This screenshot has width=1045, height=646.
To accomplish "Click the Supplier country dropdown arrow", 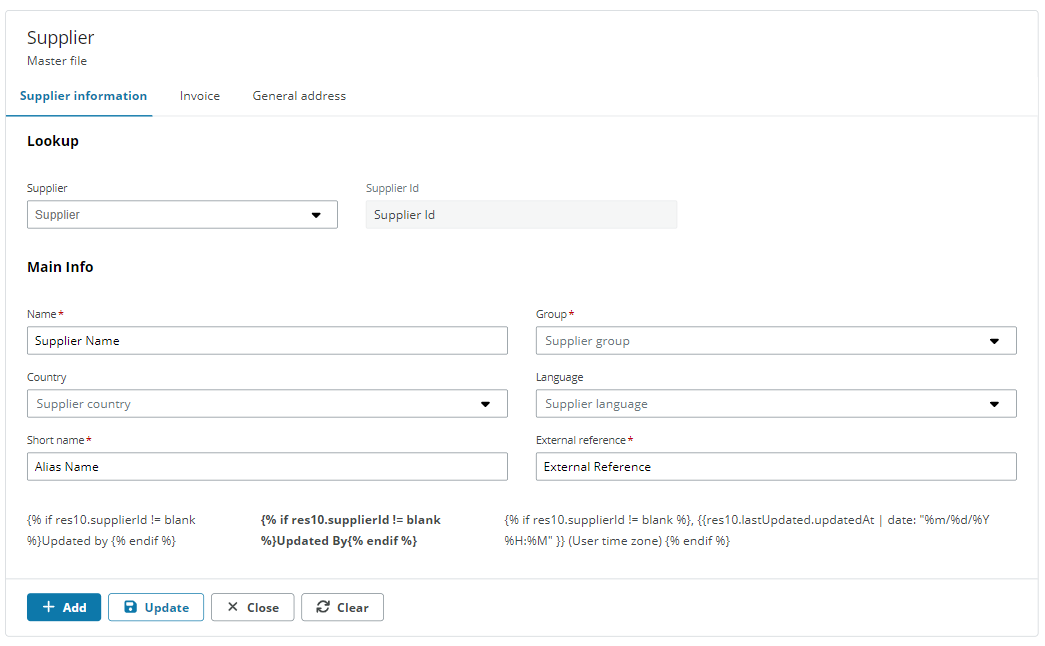I will 487,403.
